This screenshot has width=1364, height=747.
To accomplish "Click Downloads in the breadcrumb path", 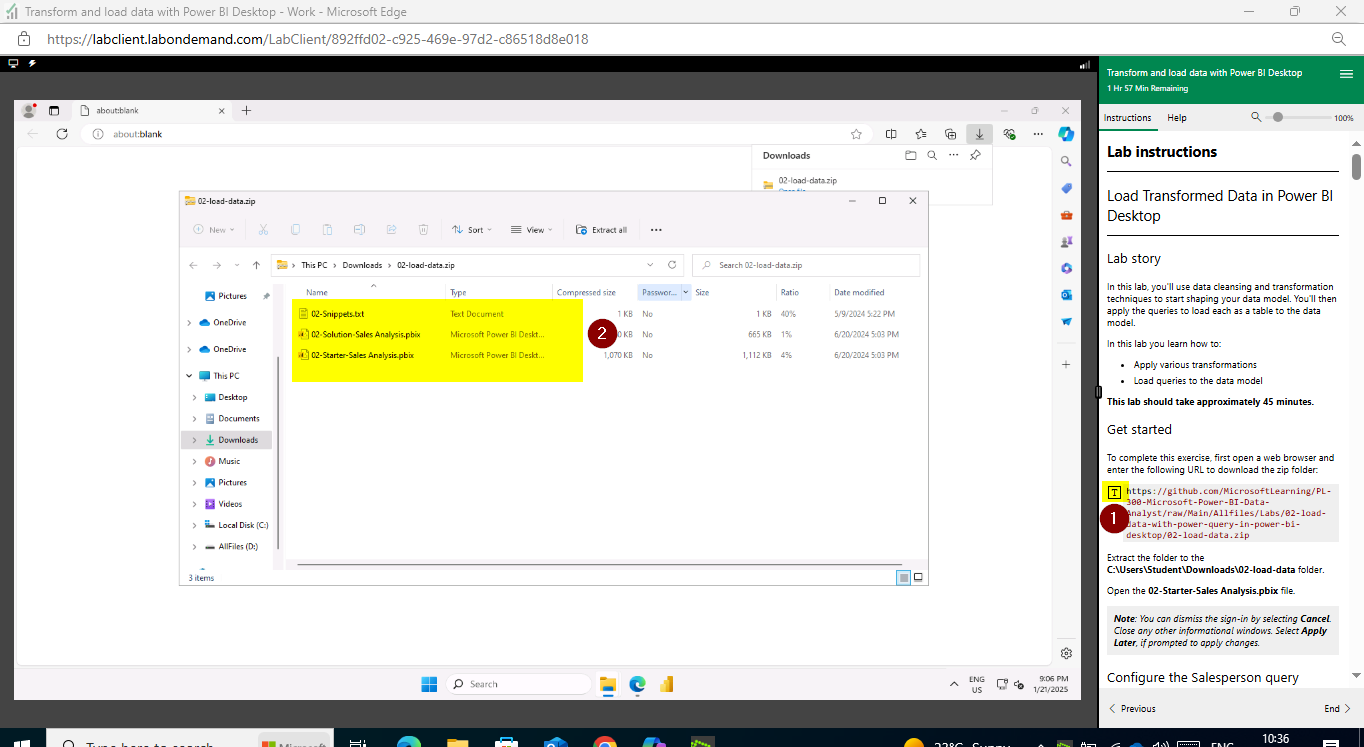I will [362, 265].
